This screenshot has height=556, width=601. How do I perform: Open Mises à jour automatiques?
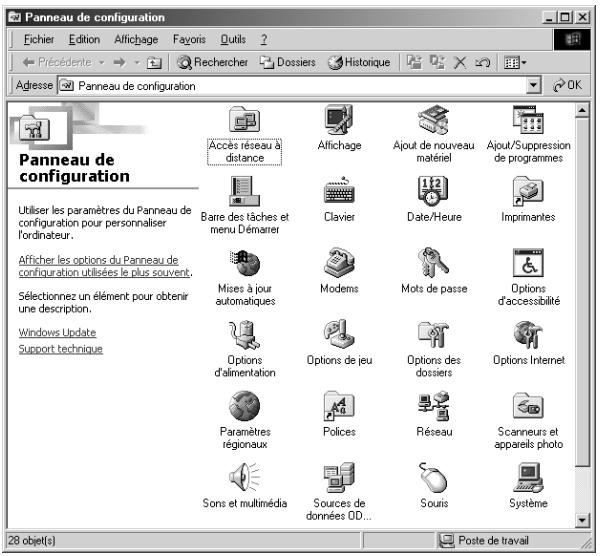(245, 263)
